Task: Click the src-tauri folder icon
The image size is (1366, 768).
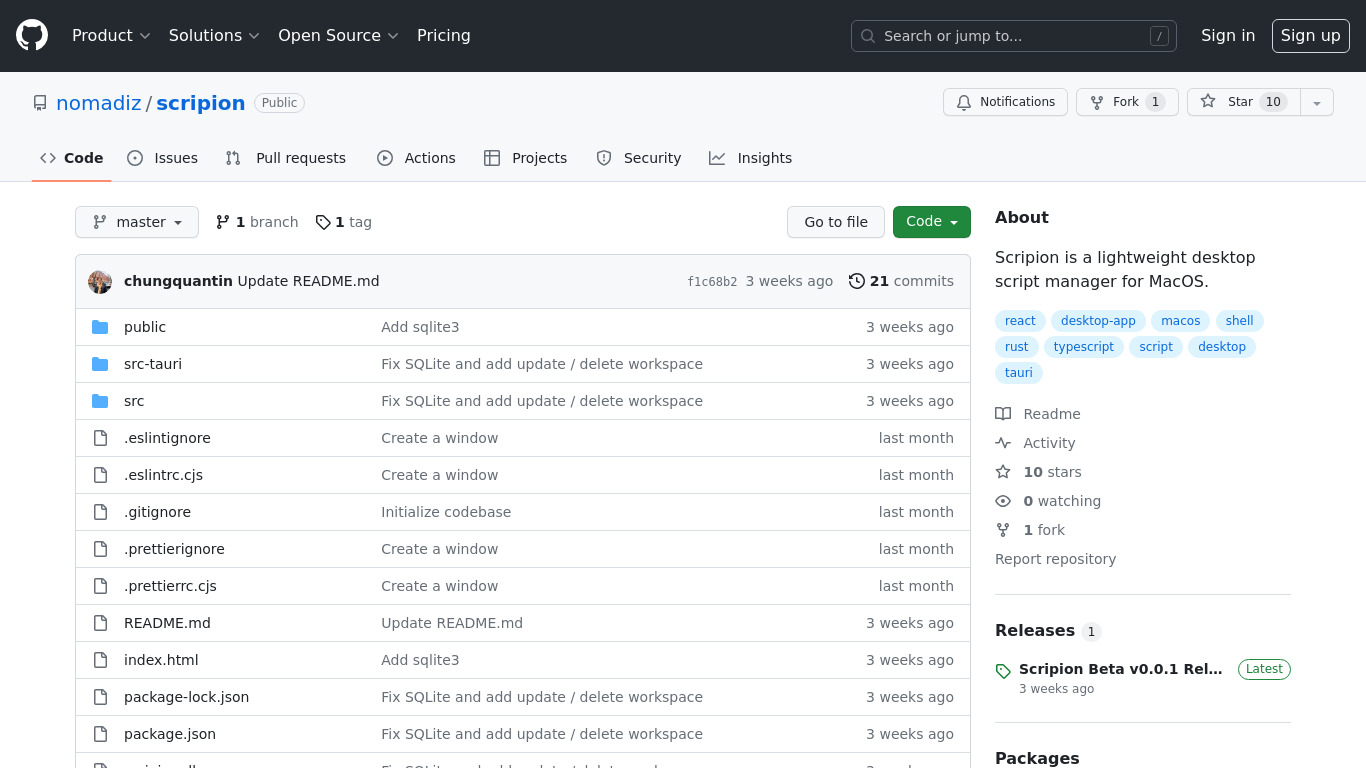Action: point(100,364)
